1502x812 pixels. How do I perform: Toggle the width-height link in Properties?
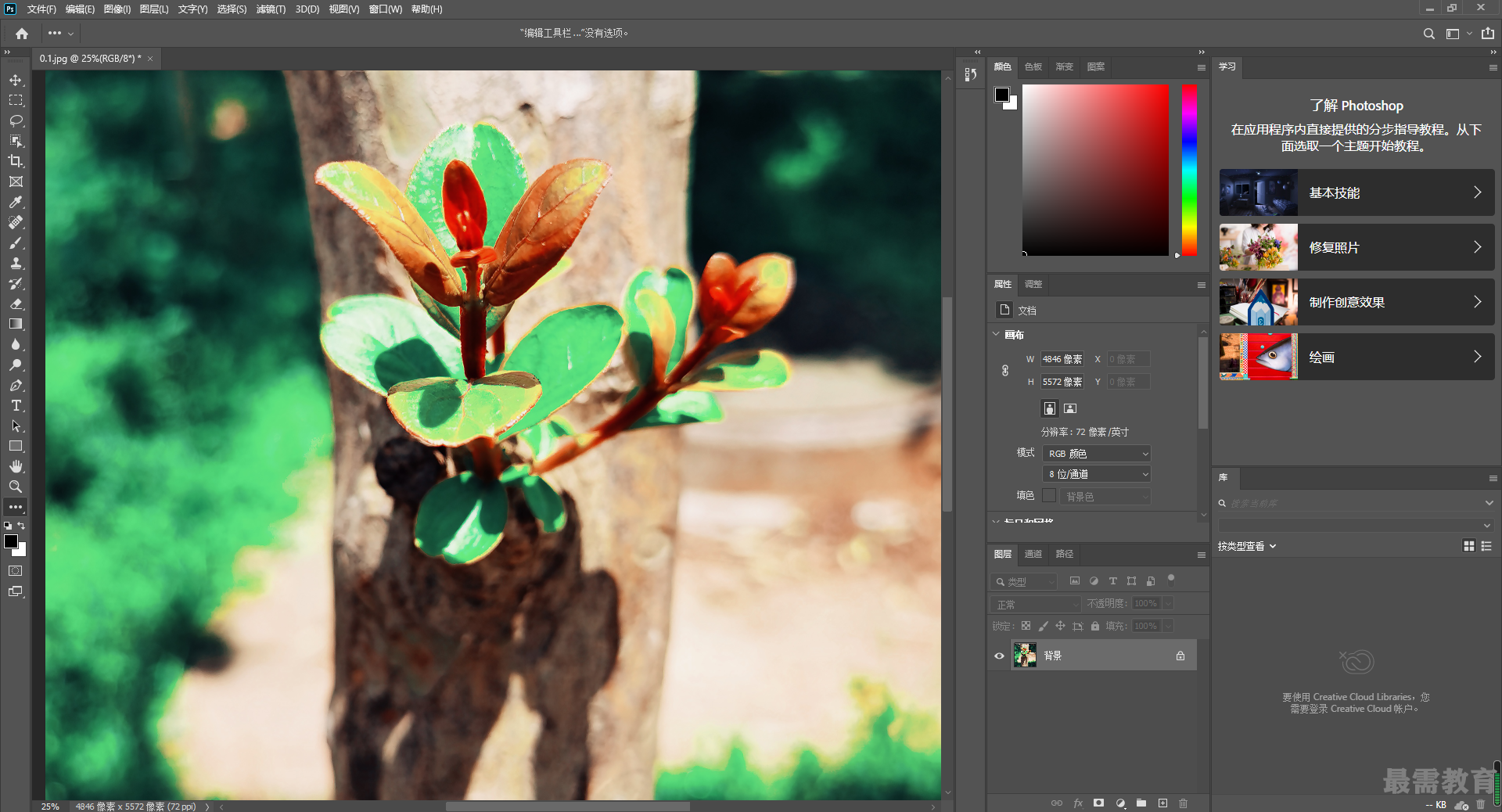(x=1005, y=370)
